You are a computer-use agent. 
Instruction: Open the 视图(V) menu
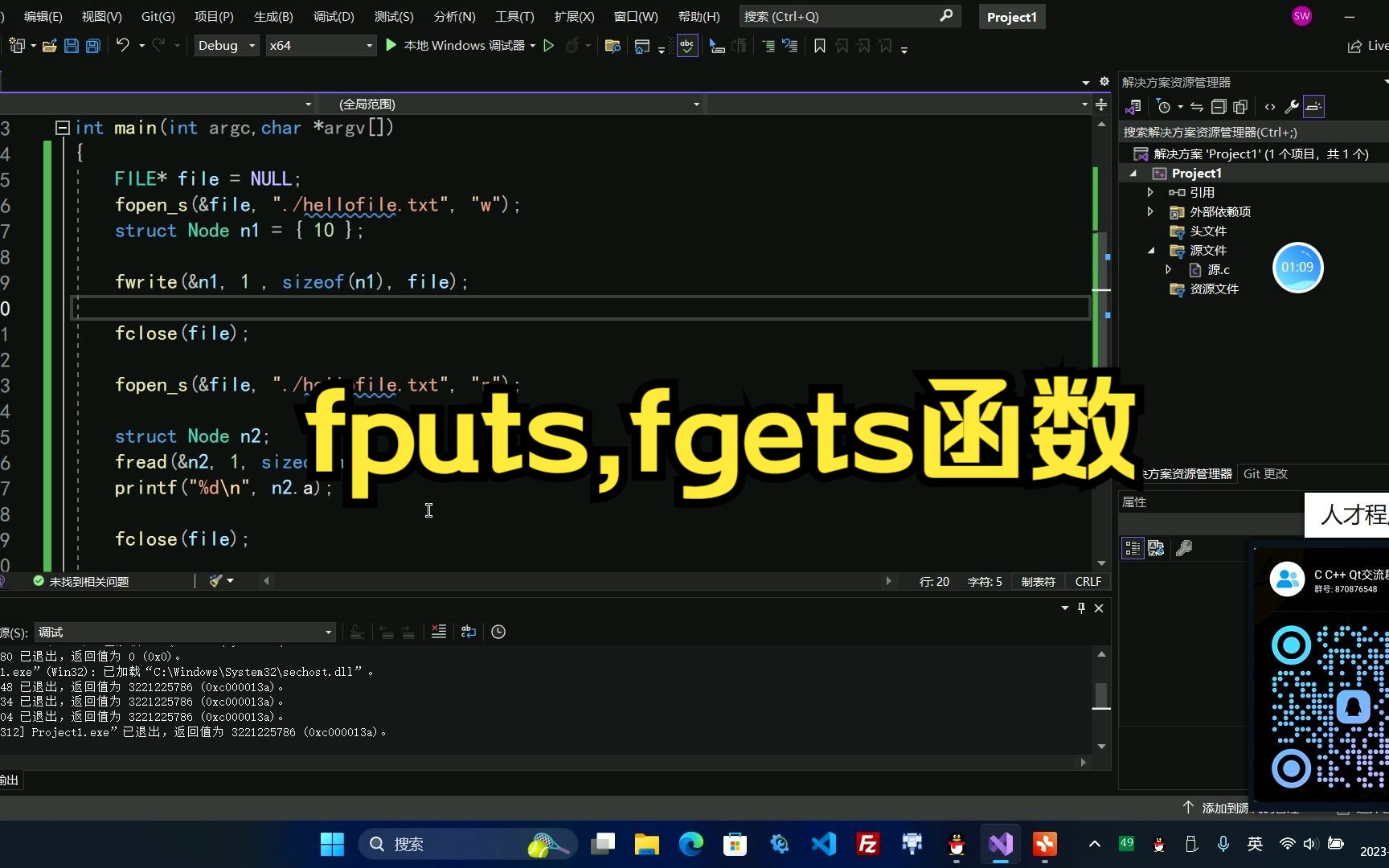coord(101,16)
